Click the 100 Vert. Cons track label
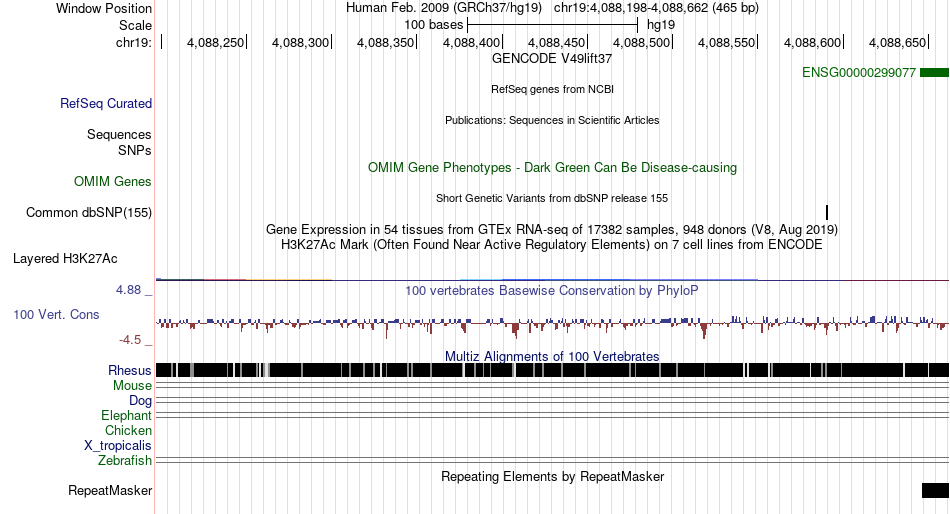 click(56, 315)
